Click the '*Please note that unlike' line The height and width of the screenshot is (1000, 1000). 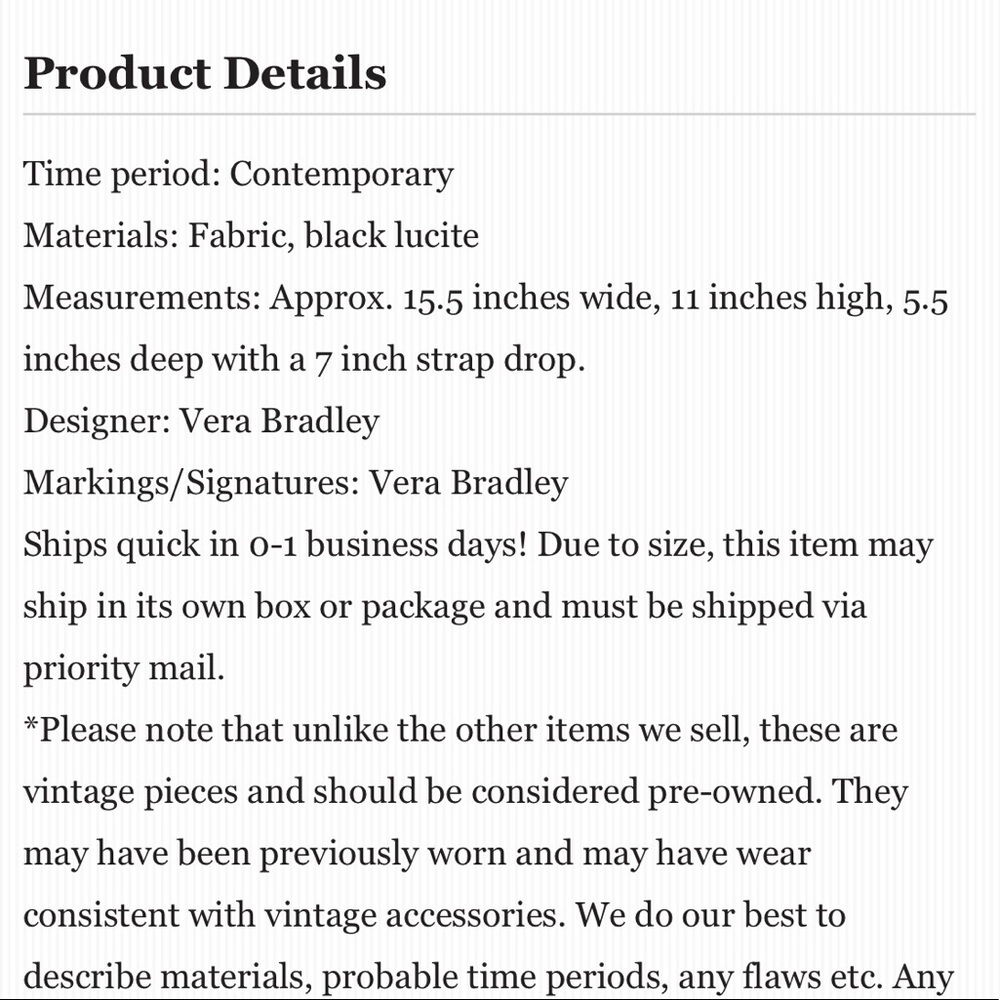[460, 730]
